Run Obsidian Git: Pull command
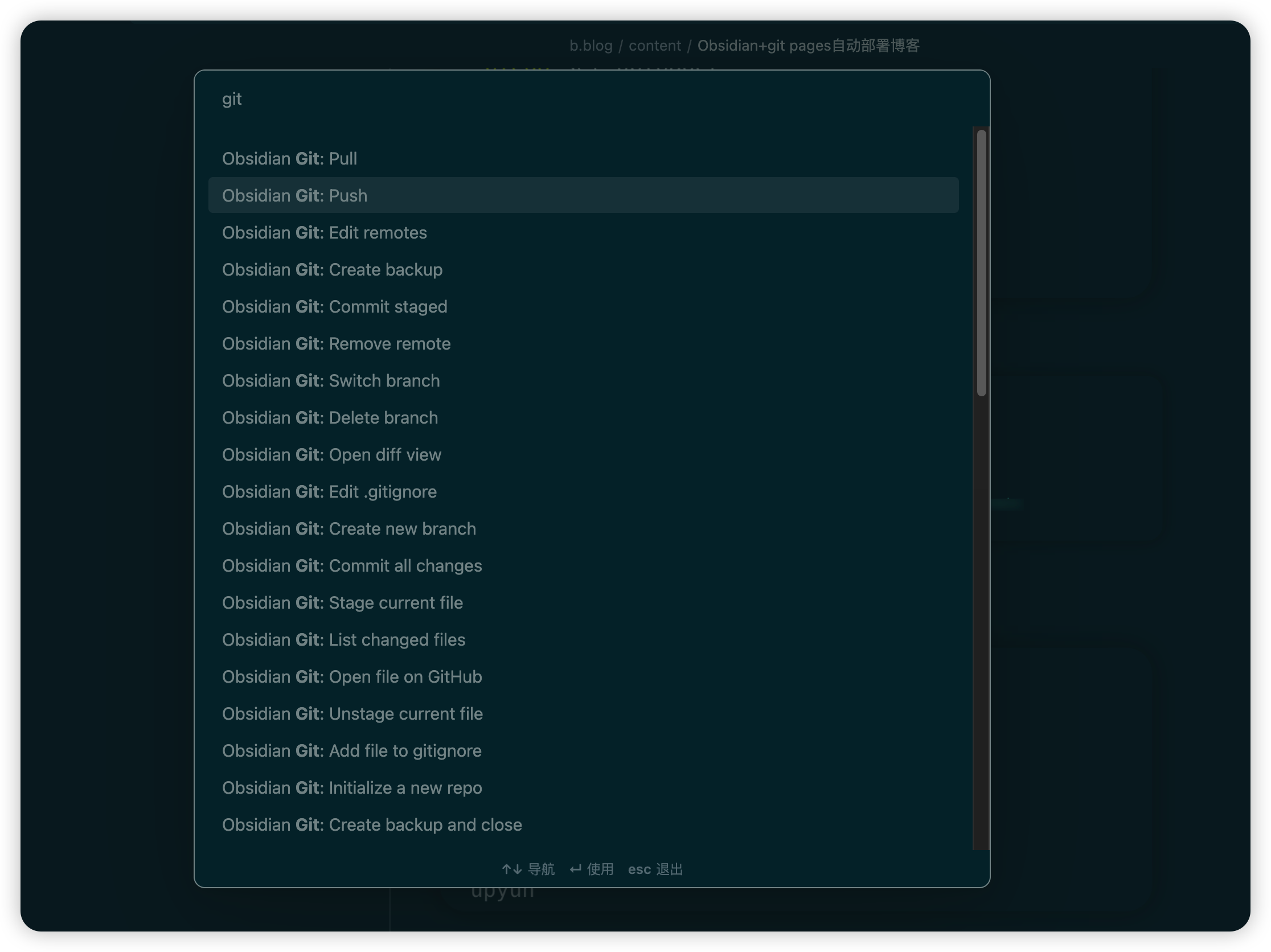 (290, 158)
